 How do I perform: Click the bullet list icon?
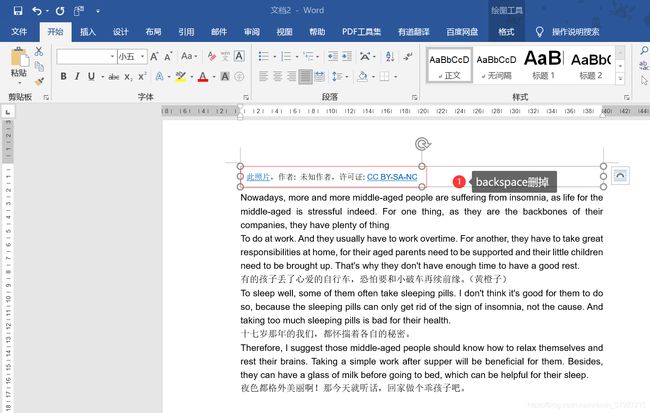(263, 56)
